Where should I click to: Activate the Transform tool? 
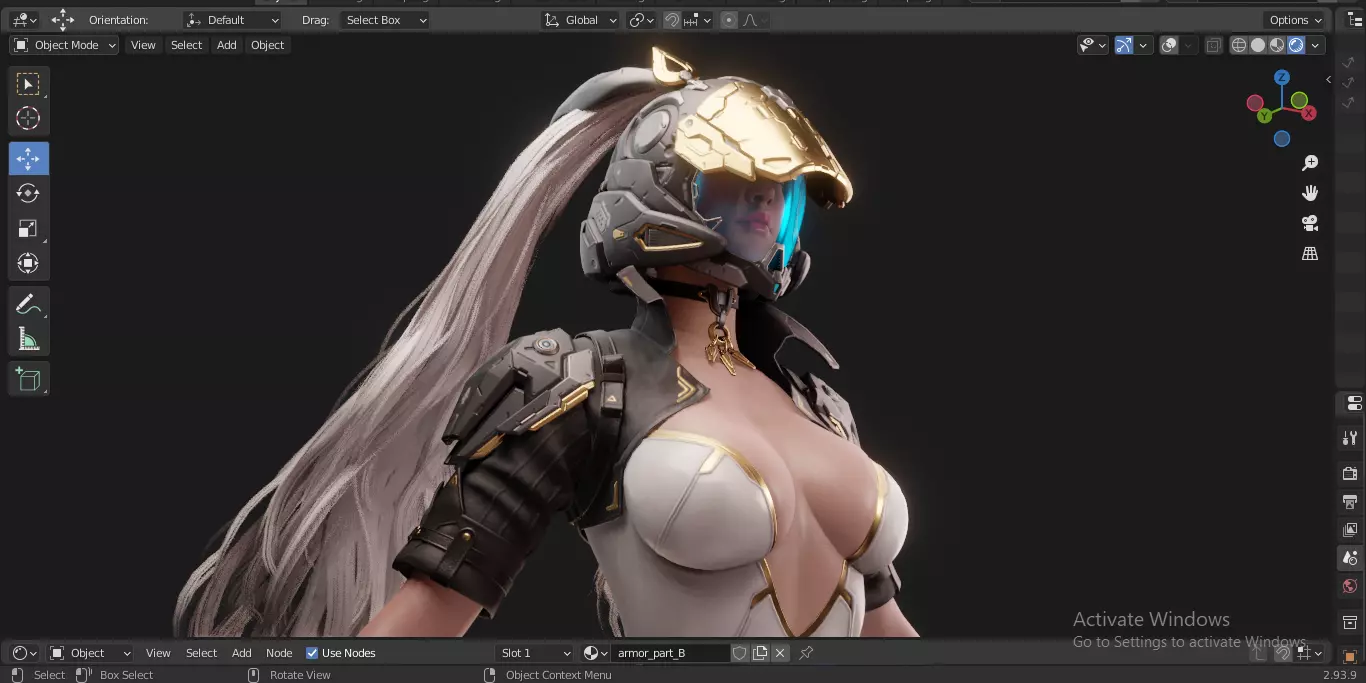tap(28, 263)
